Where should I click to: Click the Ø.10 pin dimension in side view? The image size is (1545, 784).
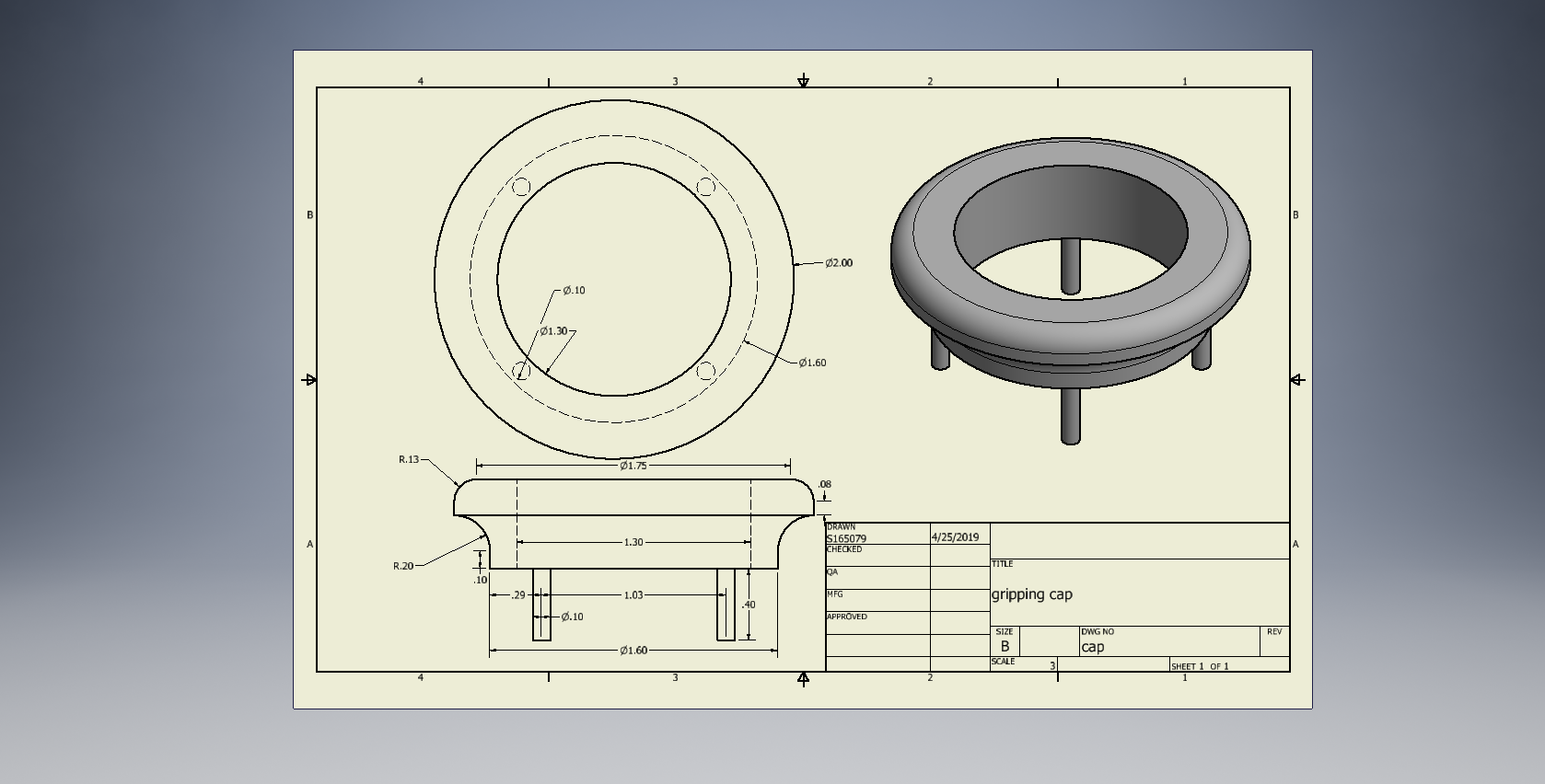tap(572, 617)
